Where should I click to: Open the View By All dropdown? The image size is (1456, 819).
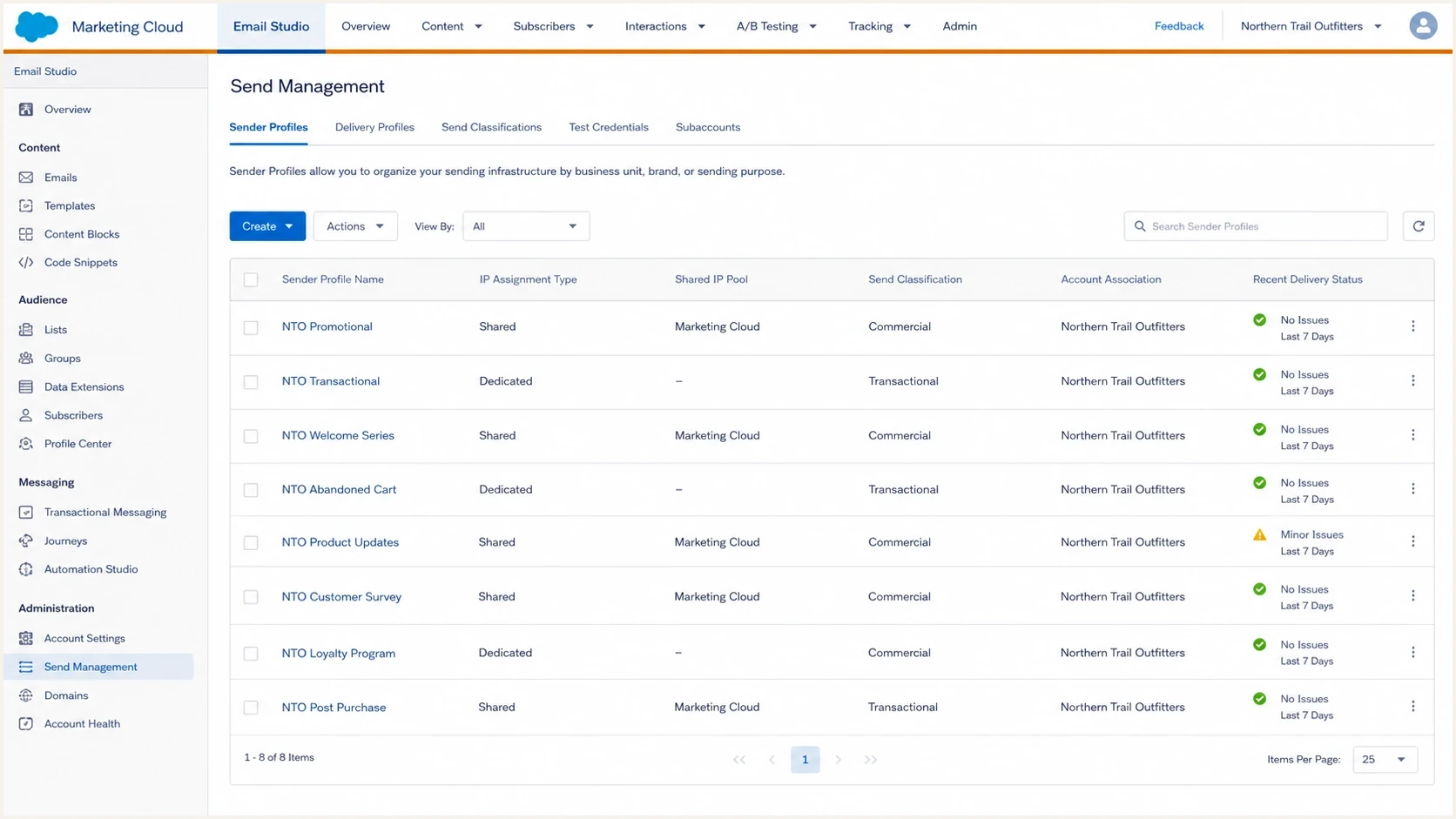pos(526,226)
